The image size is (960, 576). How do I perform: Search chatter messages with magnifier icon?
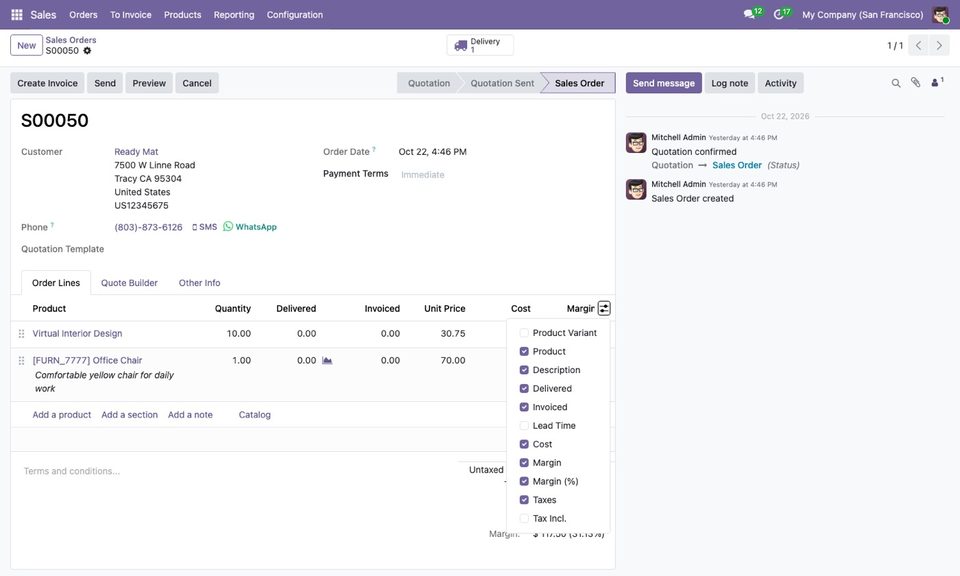pos(896,83)
